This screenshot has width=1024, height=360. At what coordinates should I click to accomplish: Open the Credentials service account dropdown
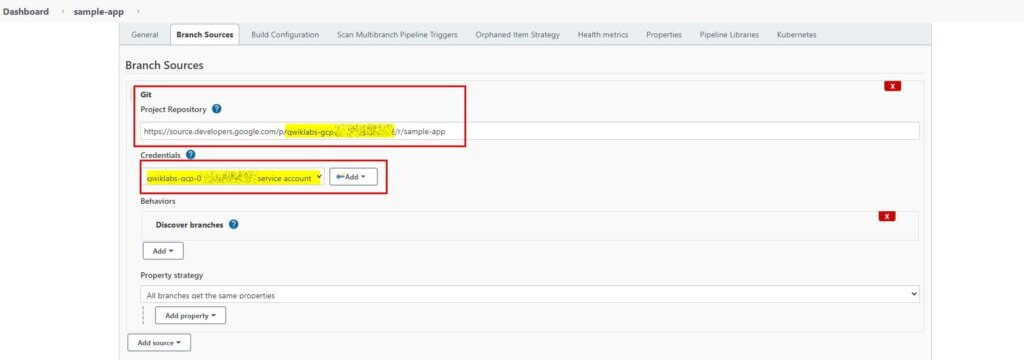coord(232,177)
